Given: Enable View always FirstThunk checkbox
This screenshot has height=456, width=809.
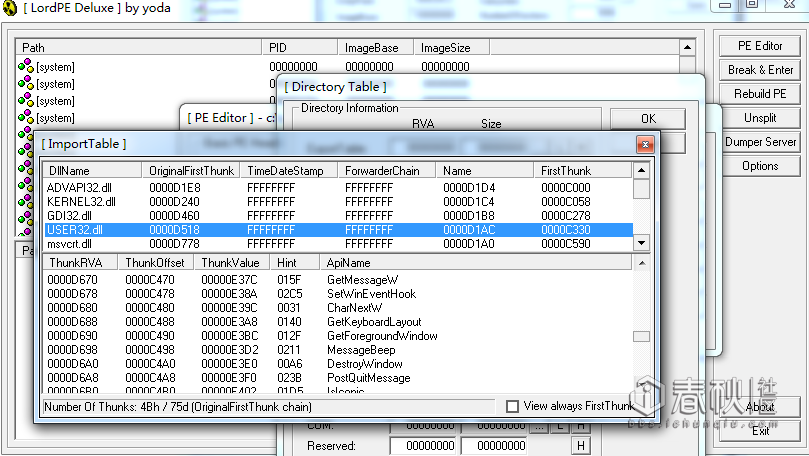Looking at the screenshot, I should [512, 406].
